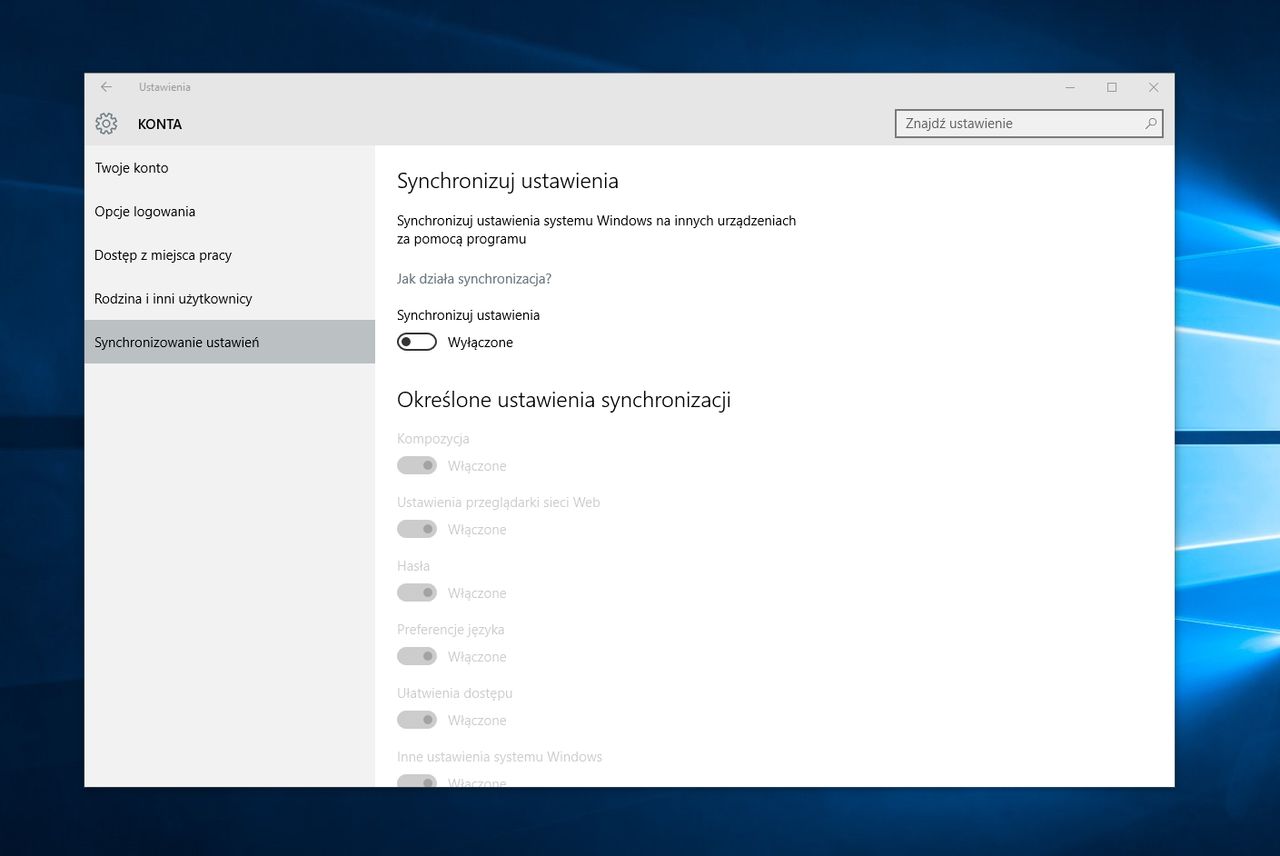Select Synchronizowanie ustawień in the sidebar

(x=230, y=342)
